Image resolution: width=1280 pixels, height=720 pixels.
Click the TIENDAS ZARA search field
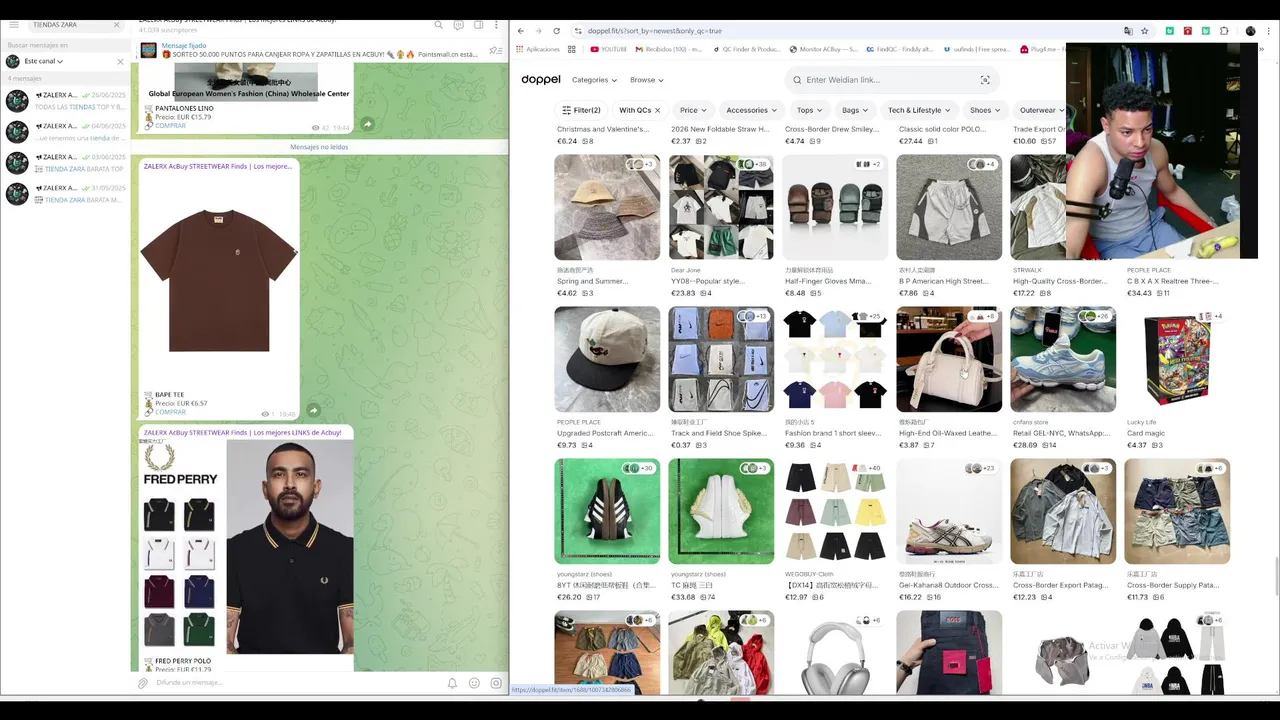pos(74,24)
